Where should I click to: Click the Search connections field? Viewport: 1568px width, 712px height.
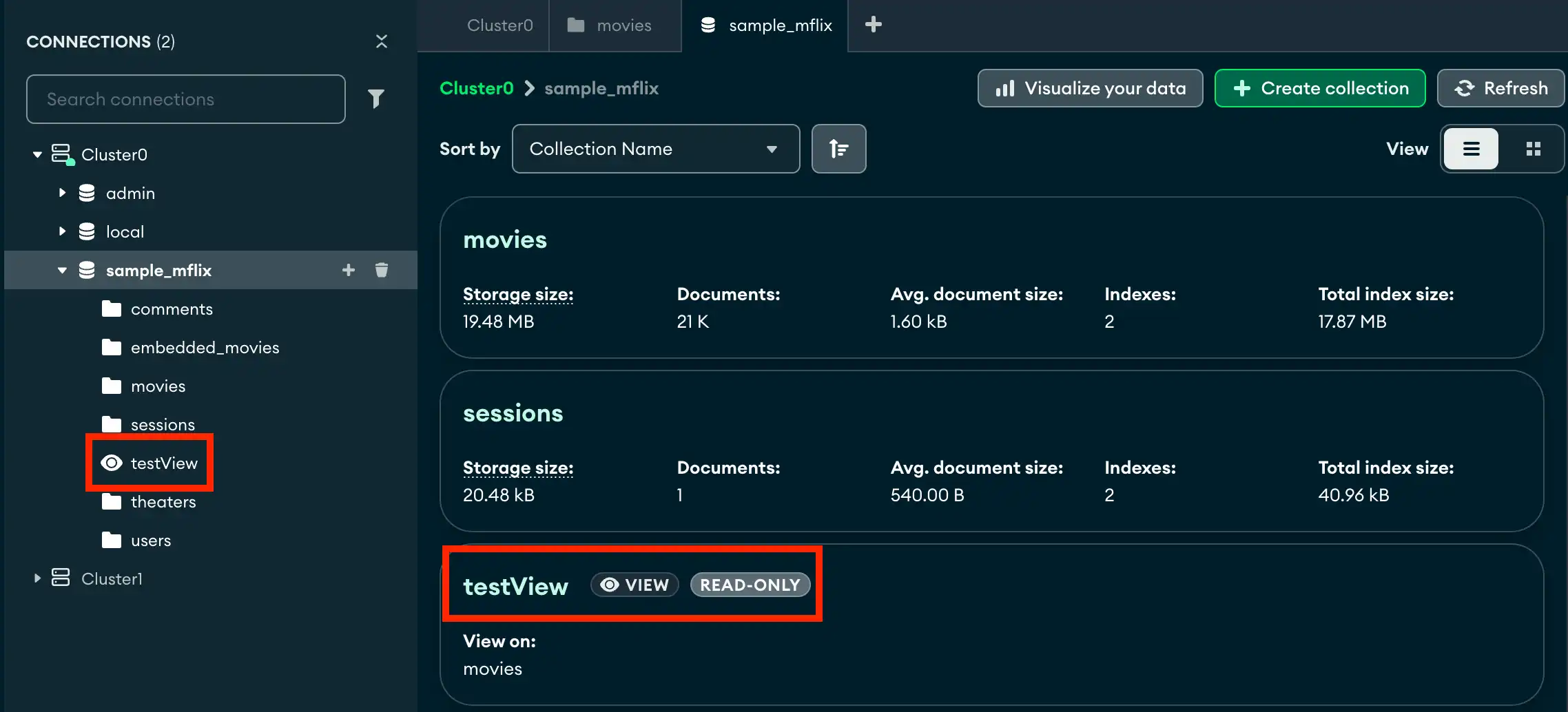[x=186, y=98]
